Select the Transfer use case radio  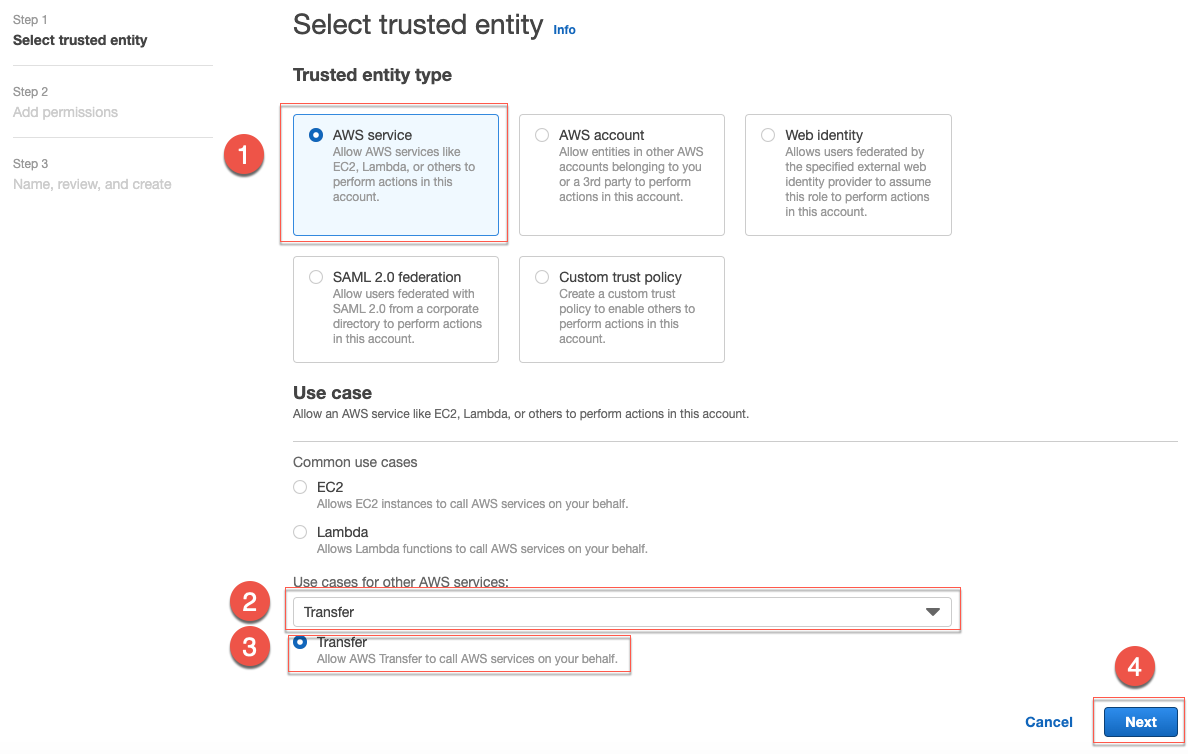[x=300, y=642]
